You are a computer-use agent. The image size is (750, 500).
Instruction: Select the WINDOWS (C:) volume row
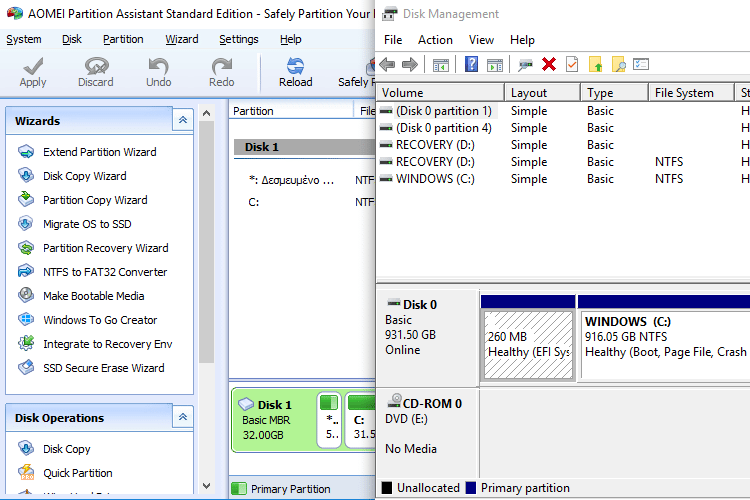[x=562, y=178]
